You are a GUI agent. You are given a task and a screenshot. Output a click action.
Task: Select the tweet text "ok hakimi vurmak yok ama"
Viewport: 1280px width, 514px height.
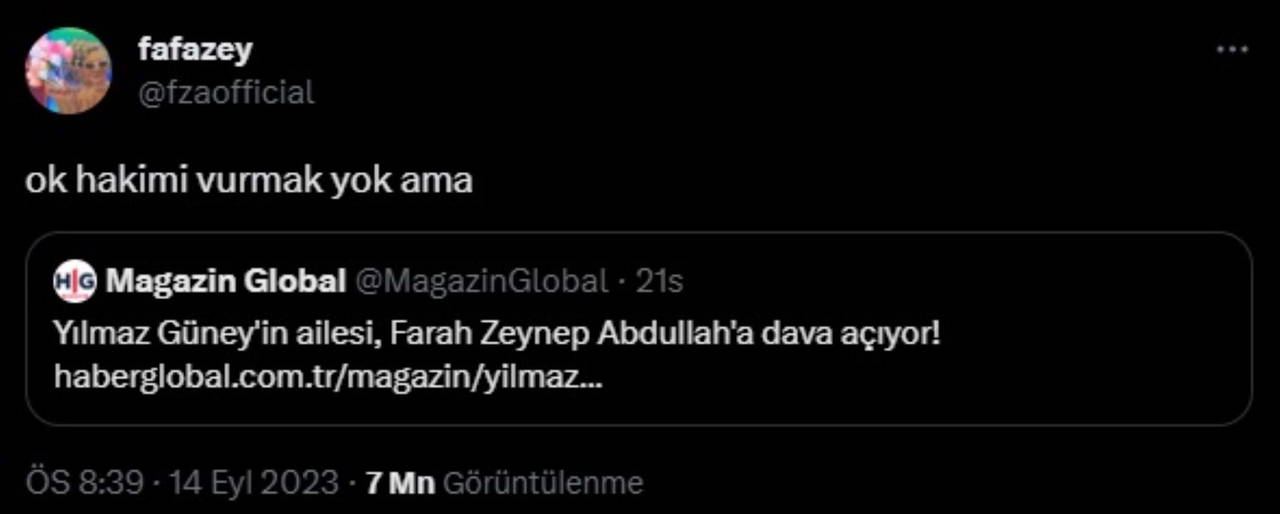tap(249, 181)
